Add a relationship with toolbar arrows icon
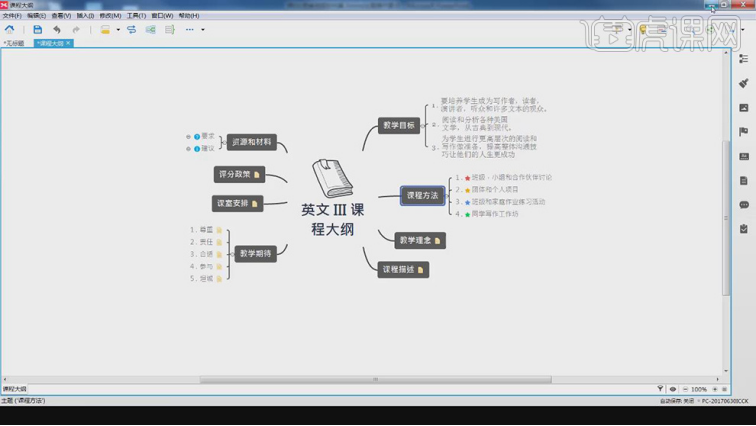The height and width of the screenshot is (426, 756). click(131, 29)
